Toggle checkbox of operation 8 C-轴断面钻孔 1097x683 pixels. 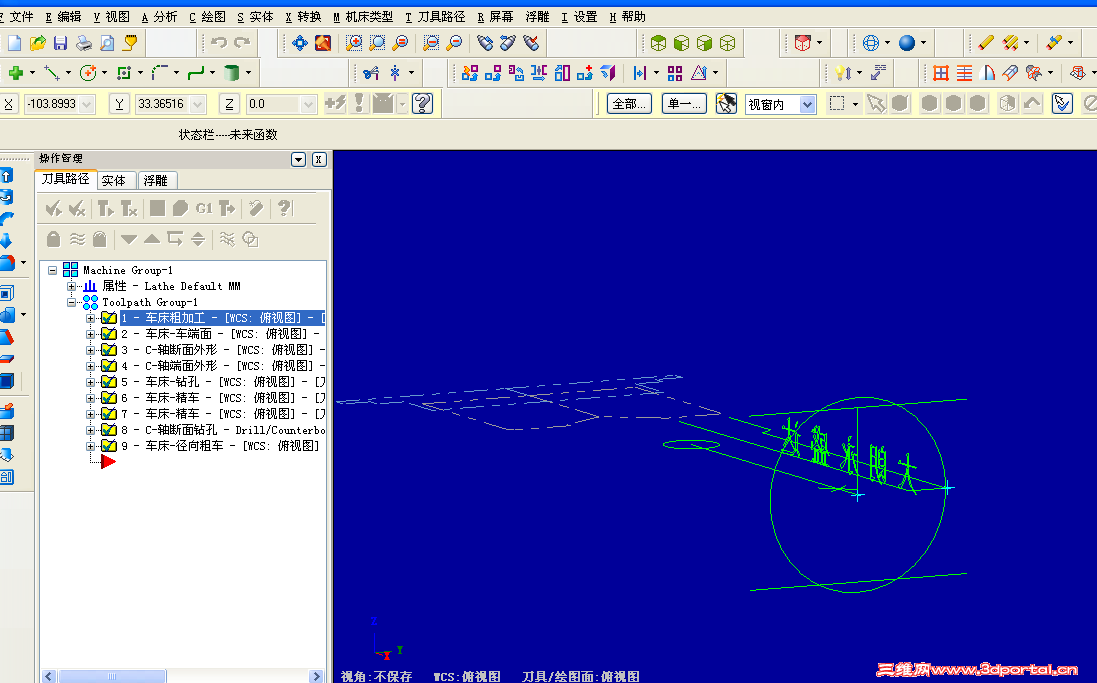(x=108, y=430)
